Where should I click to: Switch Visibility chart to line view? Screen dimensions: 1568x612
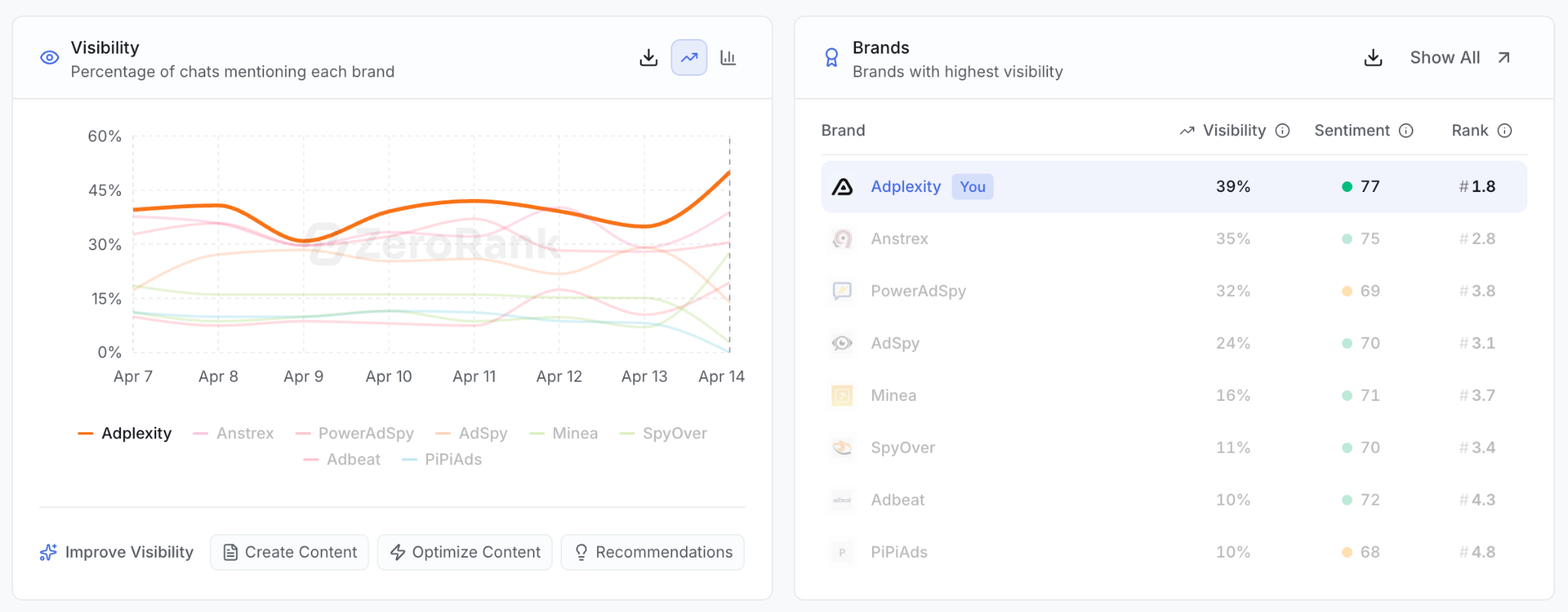pyautogui.click(x=689, y=57)
